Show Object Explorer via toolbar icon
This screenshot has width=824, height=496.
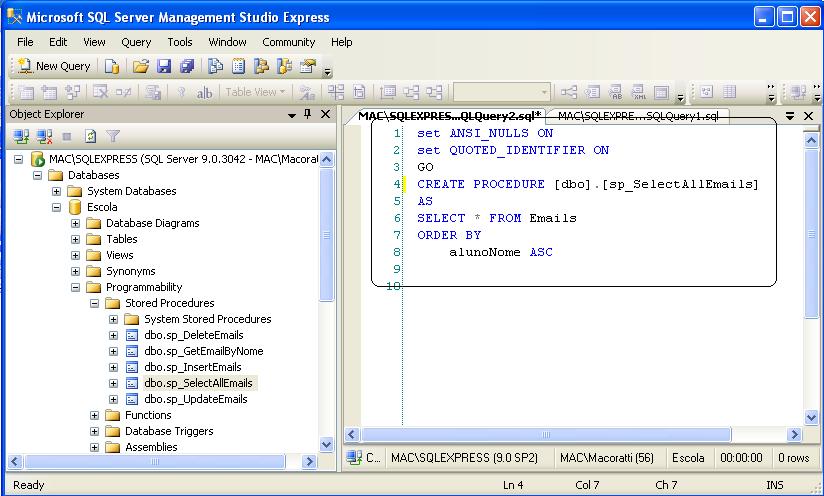pos(261,66)
